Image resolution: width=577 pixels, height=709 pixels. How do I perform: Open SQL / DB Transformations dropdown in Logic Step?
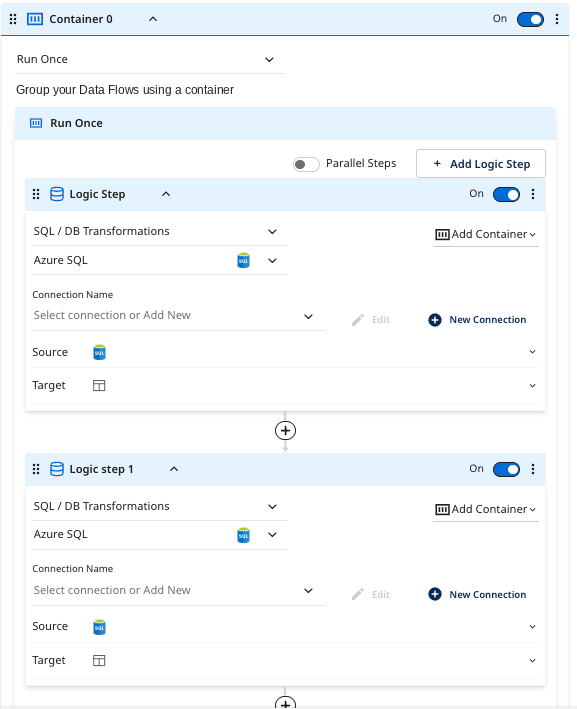[x=160, y=232]
